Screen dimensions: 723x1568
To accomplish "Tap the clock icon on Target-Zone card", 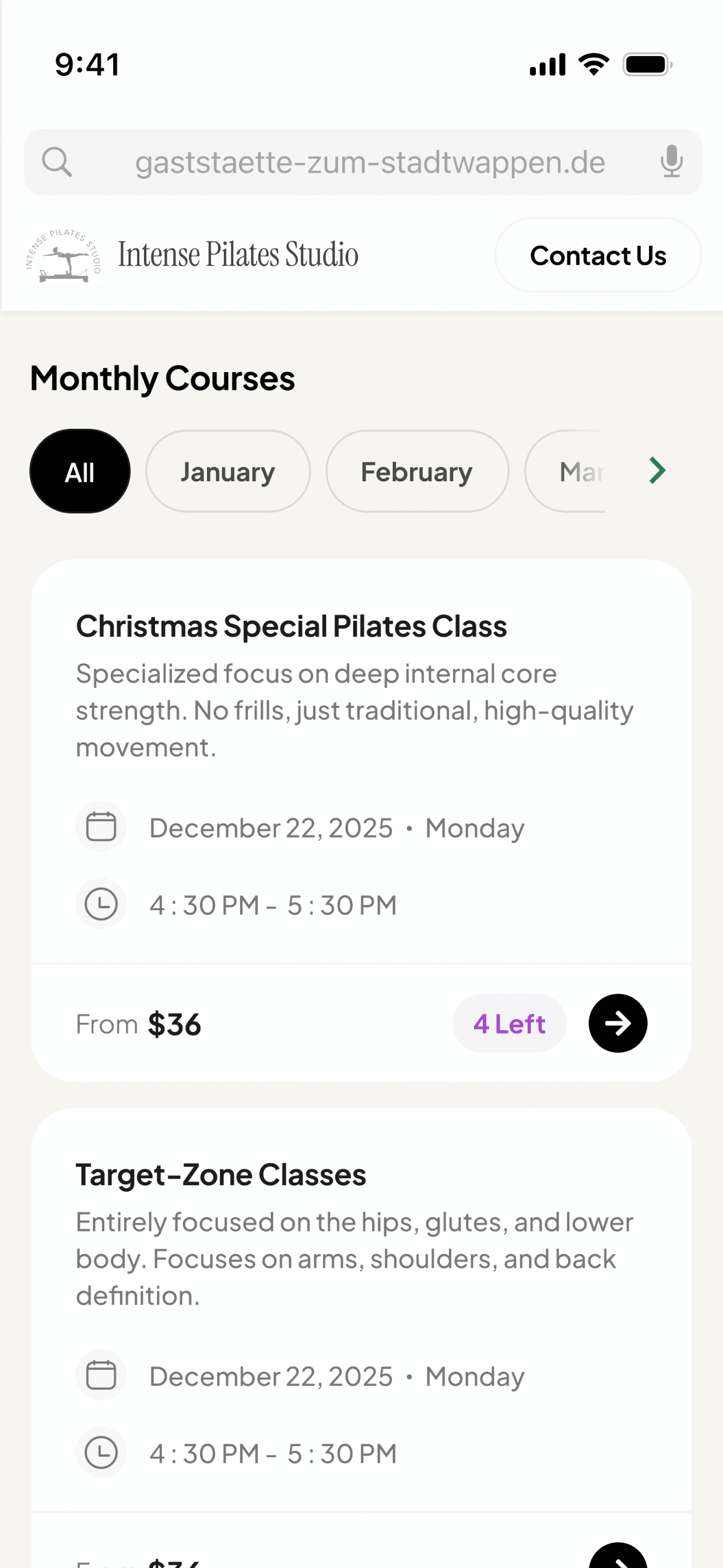I will [101, 1452].
